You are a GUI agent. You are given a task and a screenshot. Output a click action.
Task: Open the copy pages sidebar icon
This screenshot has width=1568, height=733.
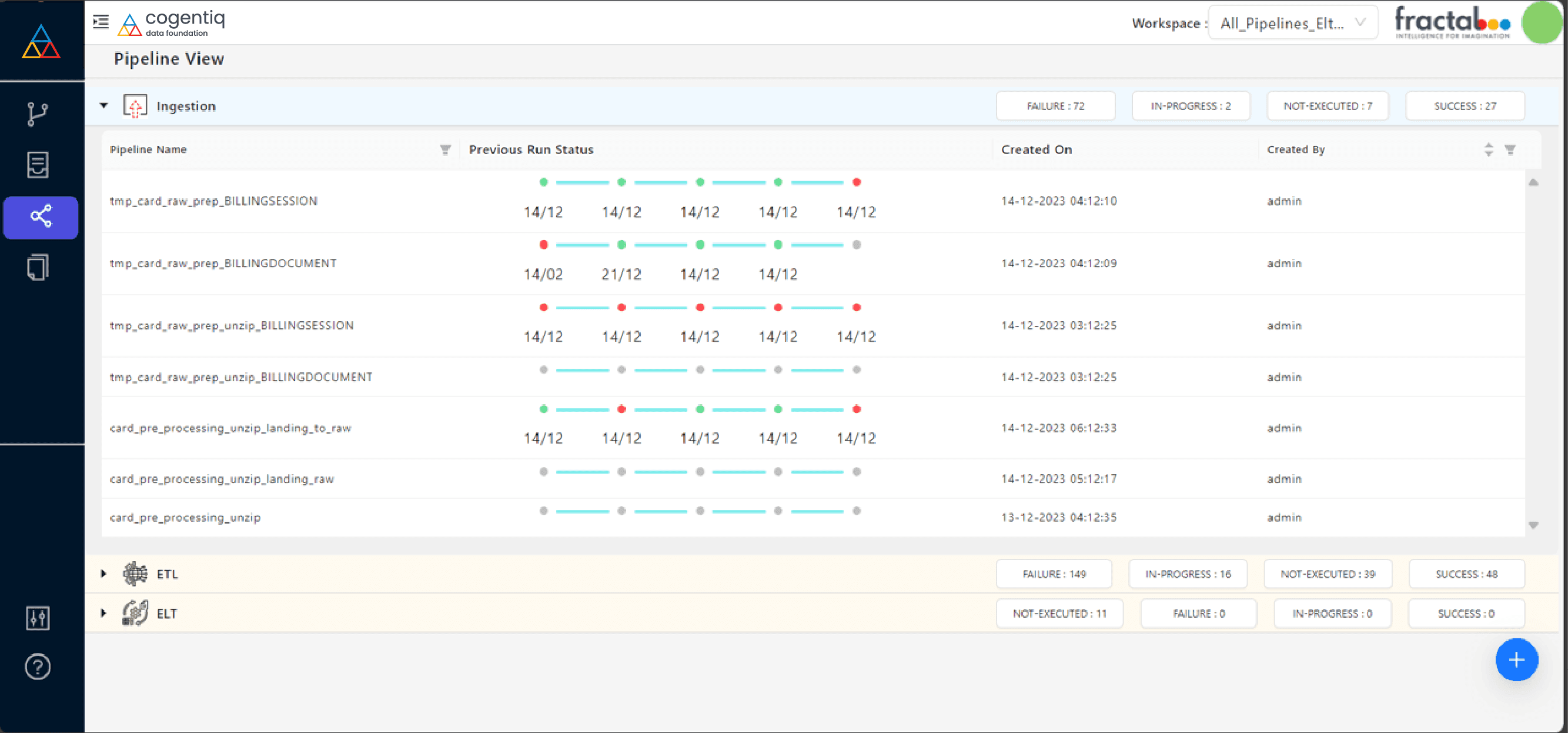[x=38, y=268]
